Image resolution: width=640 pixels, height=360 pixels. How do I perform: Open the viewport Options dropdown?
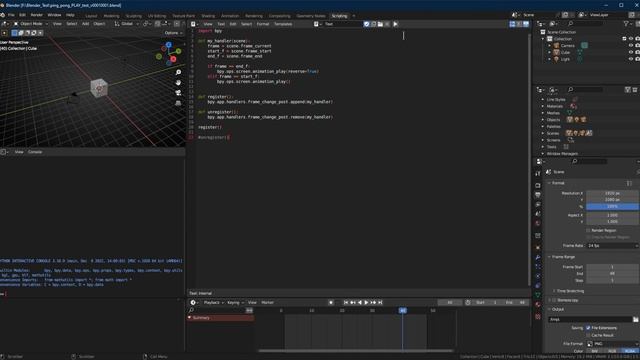[173, 33]
